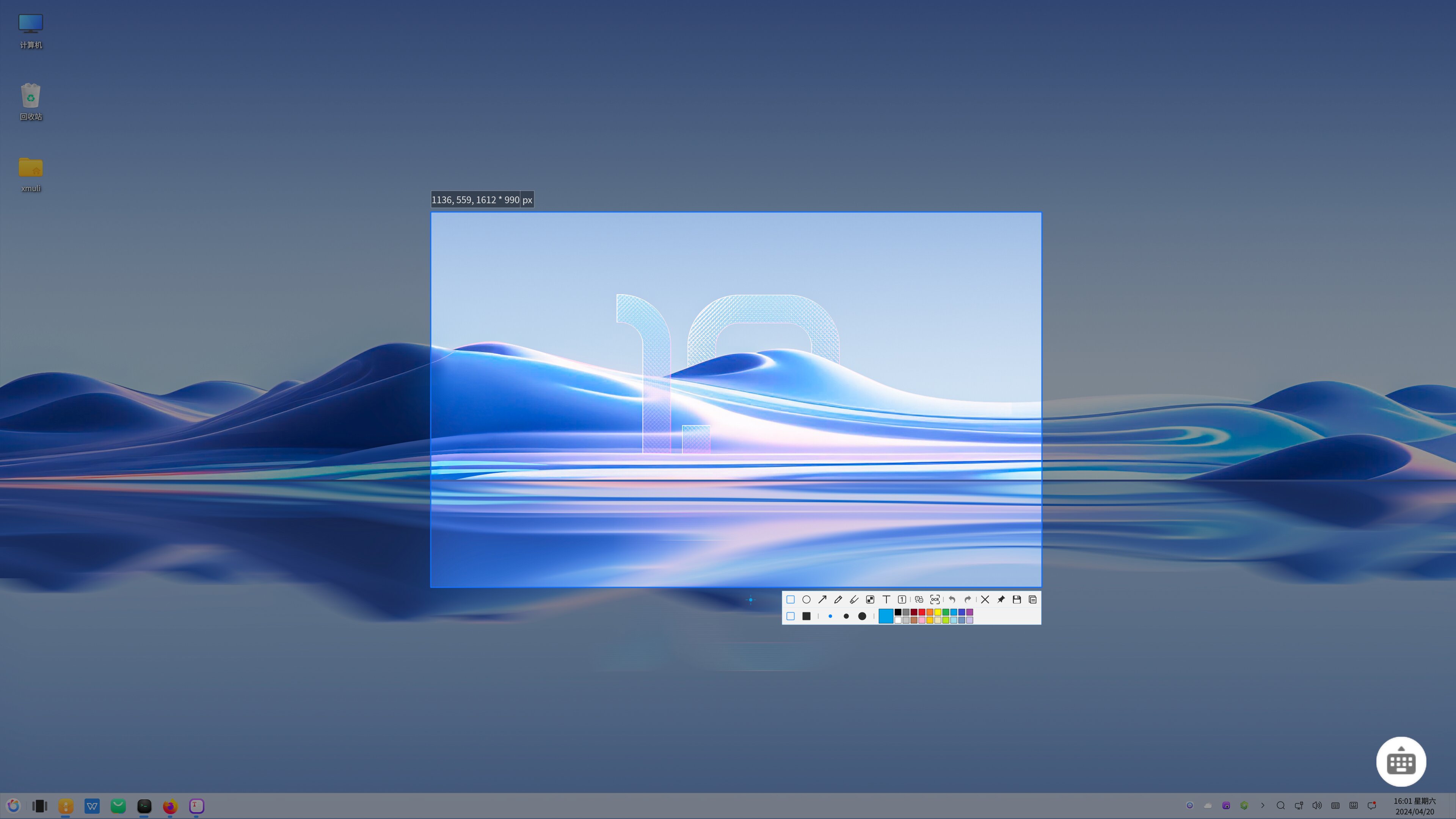Viewport: 1456px width, 819px height.
Task: Choose the pink color swatch
Action: click(922, 620)
